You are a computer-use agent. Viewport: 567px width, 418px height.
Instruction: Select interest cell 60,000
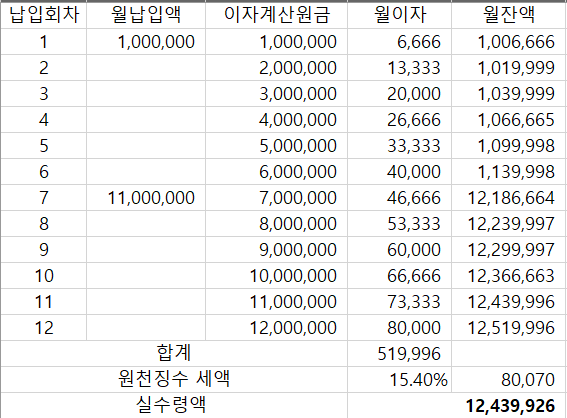point(400,250)
